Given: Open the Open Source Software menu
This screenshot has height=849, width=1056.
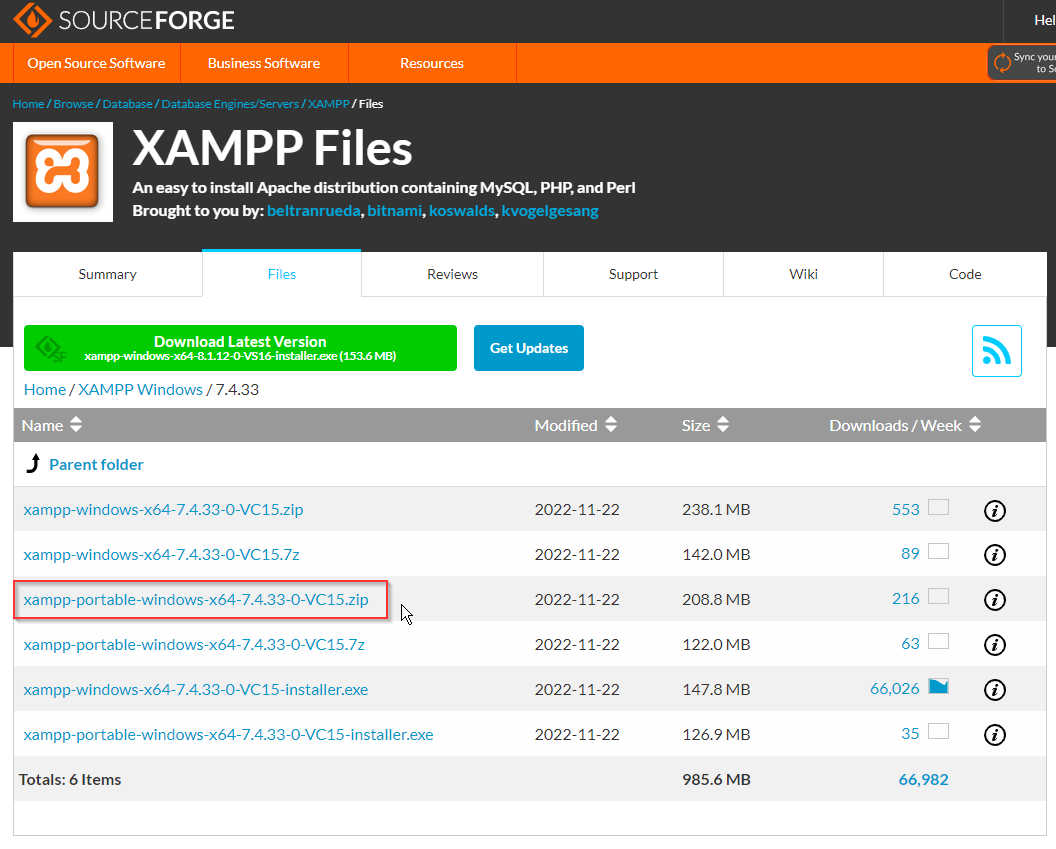Looking at the screenshot, I should pos(96,63).
